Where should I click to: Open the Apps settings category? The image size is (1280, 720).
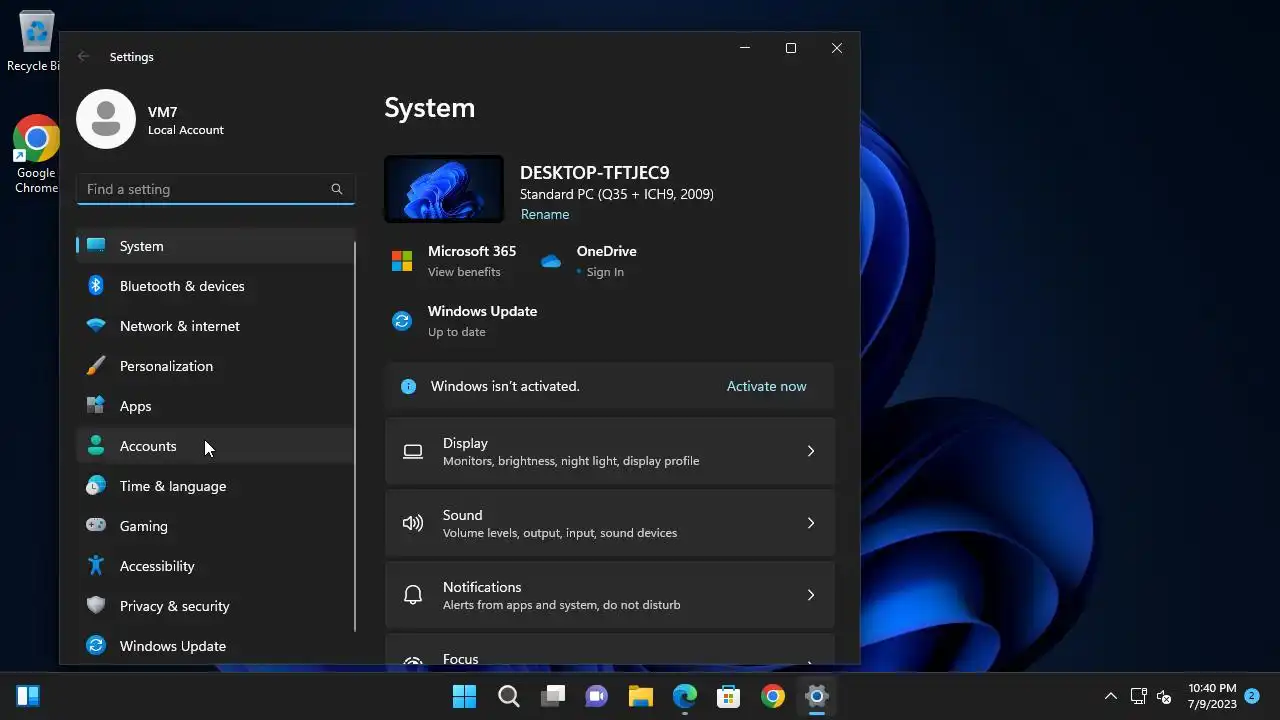tap(215, 406)
